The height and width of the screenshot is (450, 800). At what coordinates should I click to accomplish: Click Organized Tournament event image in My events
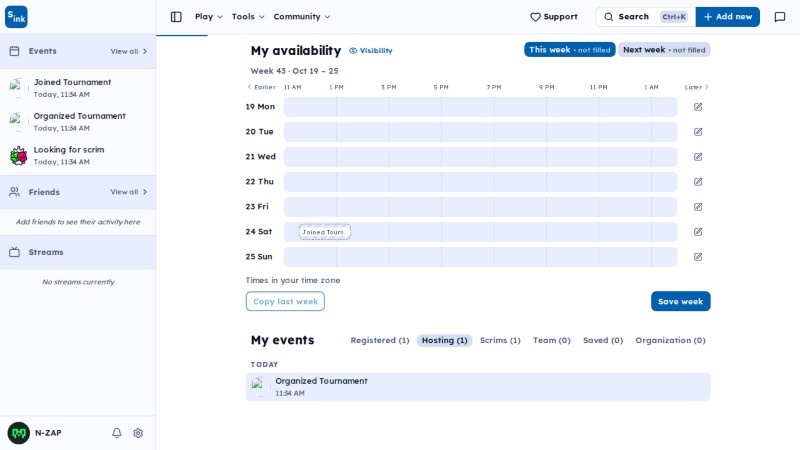tap(259, 387)
